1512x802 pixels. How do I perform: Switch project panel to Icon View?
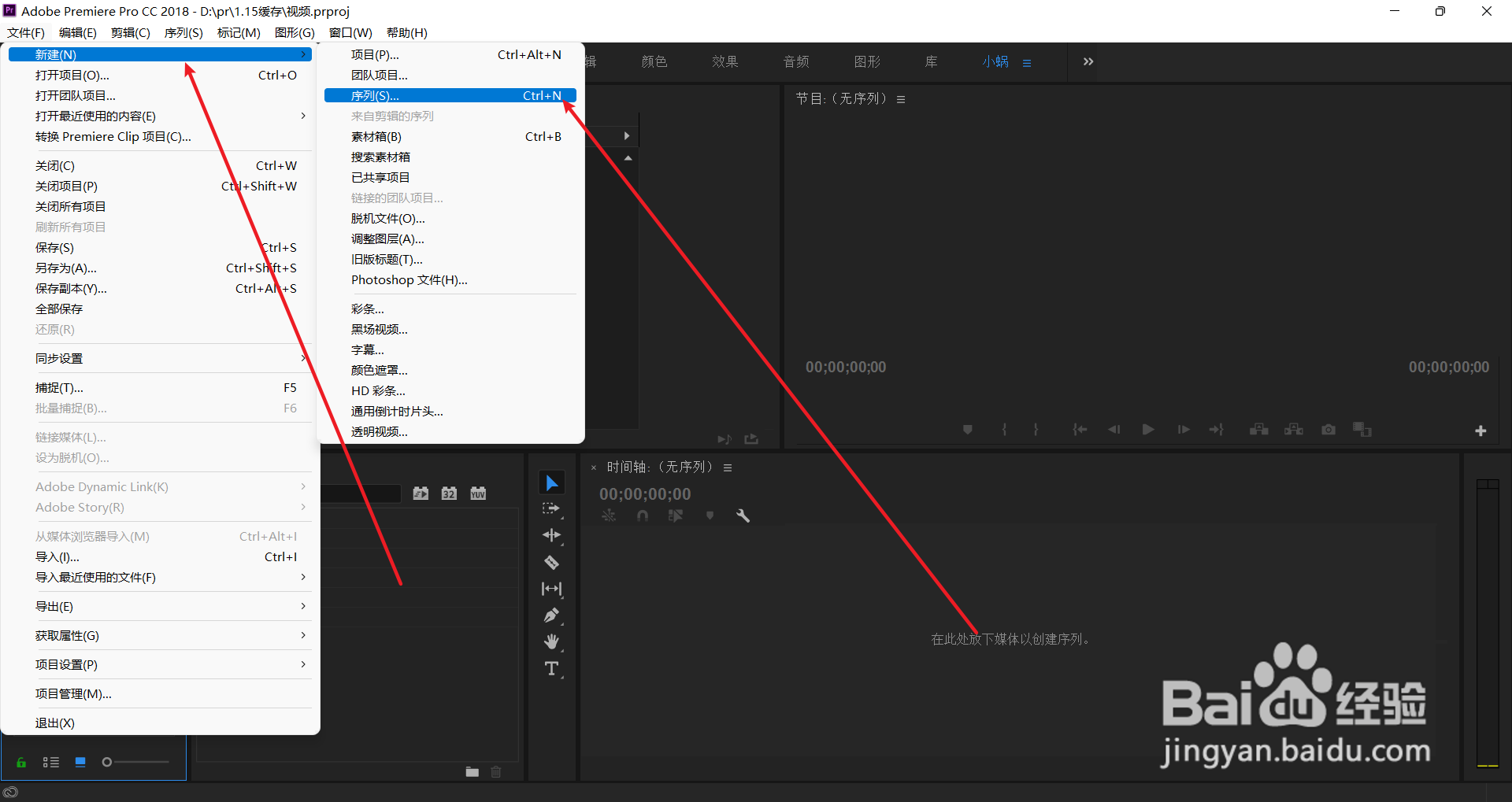click(x=80, y=762)
